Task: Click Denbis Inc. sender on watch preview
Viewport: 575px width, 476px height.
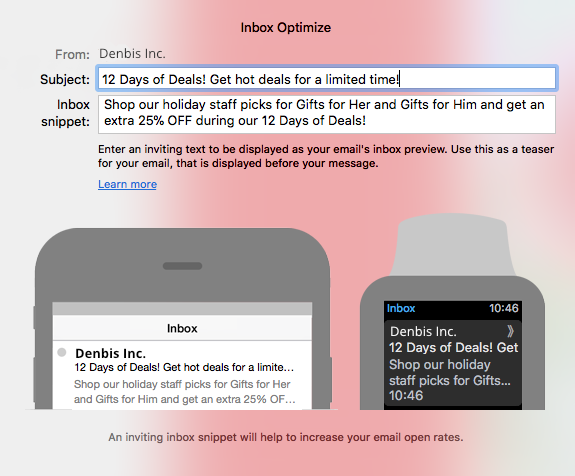Action: pyautogui.click(x=423, y=332)
